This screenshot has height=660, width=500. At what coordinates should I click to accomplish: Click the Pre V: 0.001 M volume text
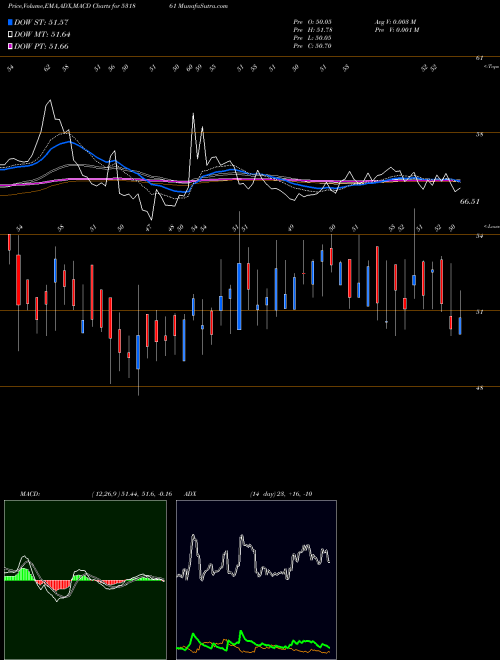(396, 30)
